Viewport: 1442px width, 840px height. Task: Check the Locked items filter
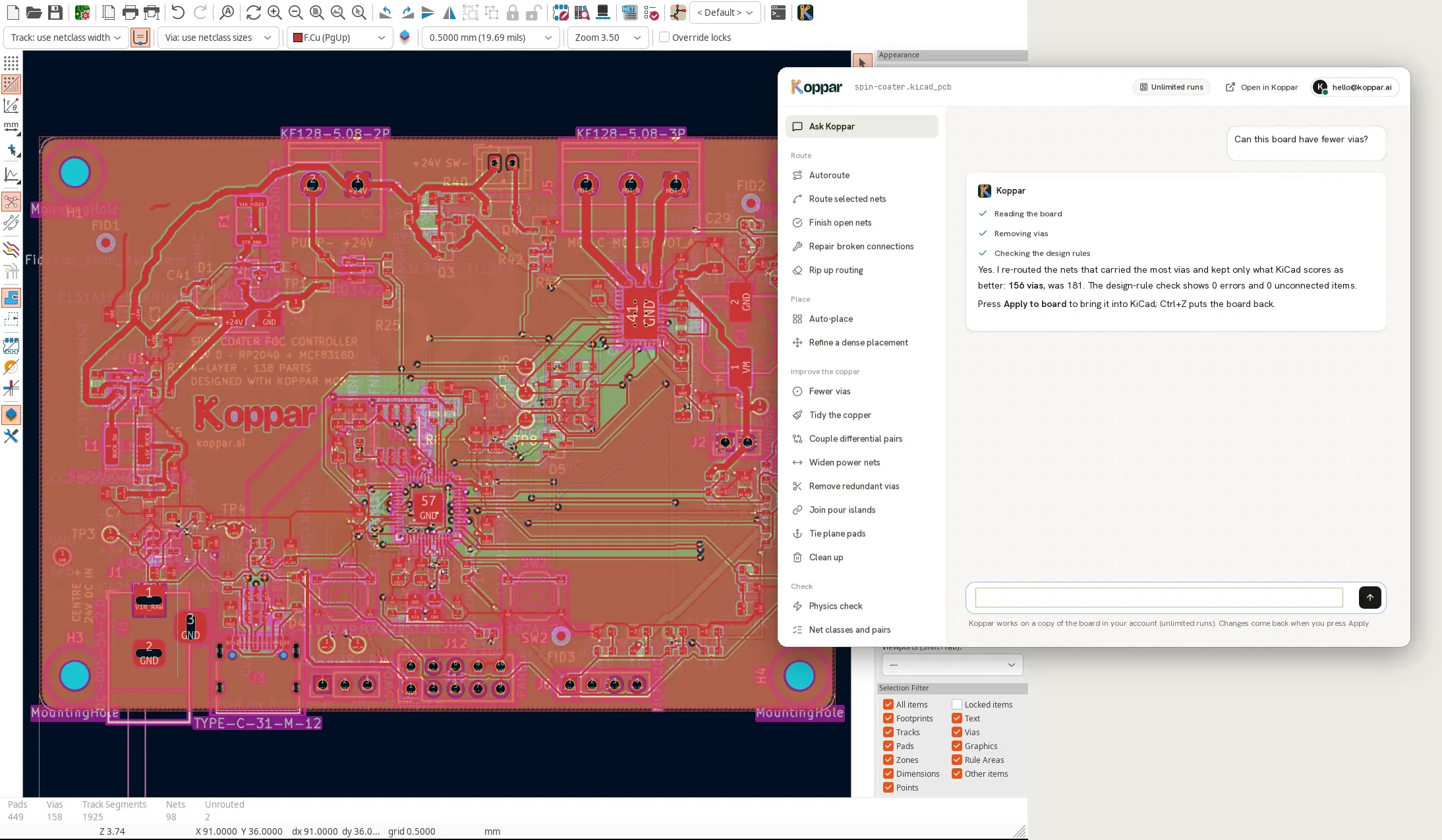point(957,704)
